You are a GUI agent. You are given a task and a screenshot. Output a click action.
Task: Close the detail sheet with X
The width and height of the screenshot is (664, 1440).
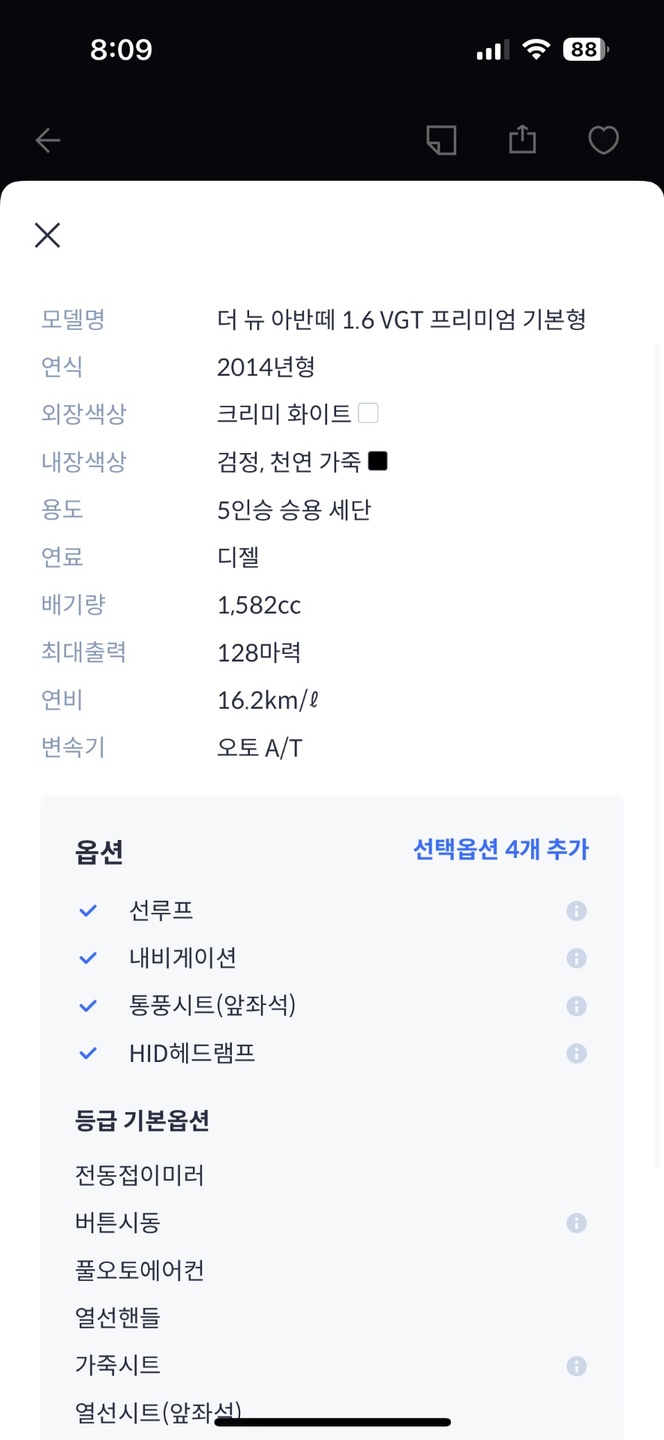pos(47,235)
